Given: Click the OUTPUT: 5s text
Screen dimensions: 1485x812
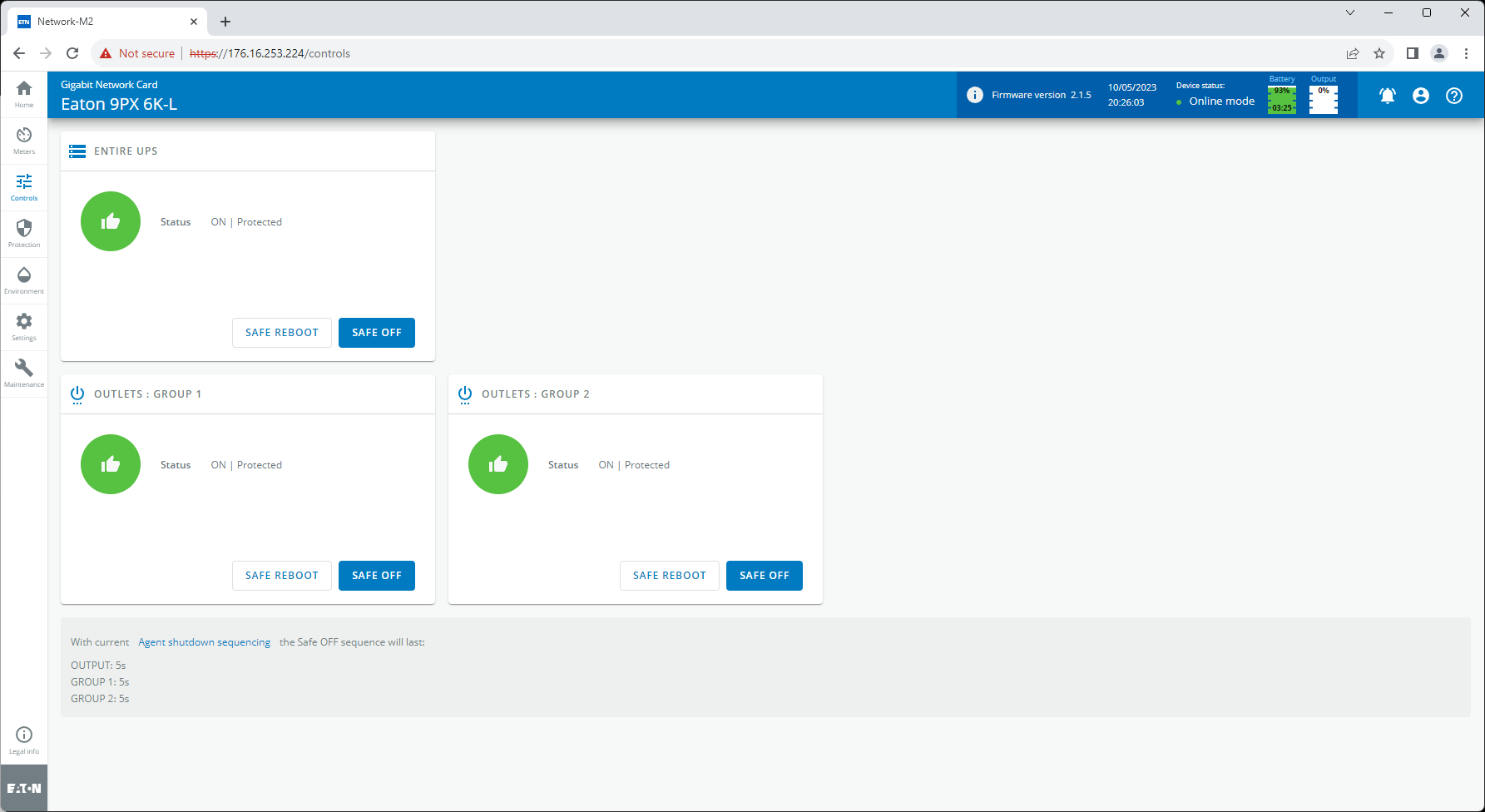Looking at the screenshot, I should point(98,666).
